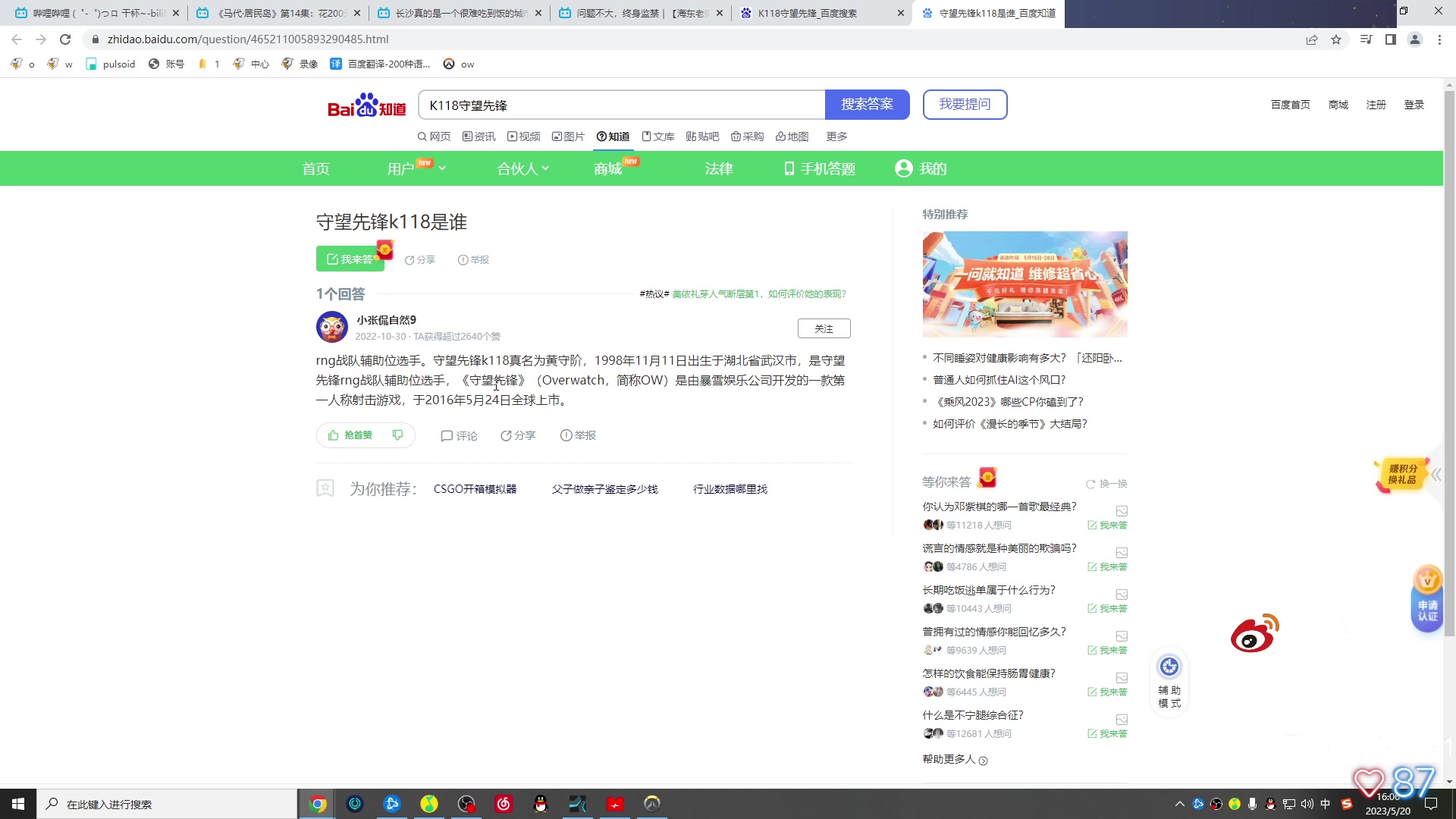Open Chrome three-dot menu
This screenshot has height=819, width=1456.
pos(1439,39)
